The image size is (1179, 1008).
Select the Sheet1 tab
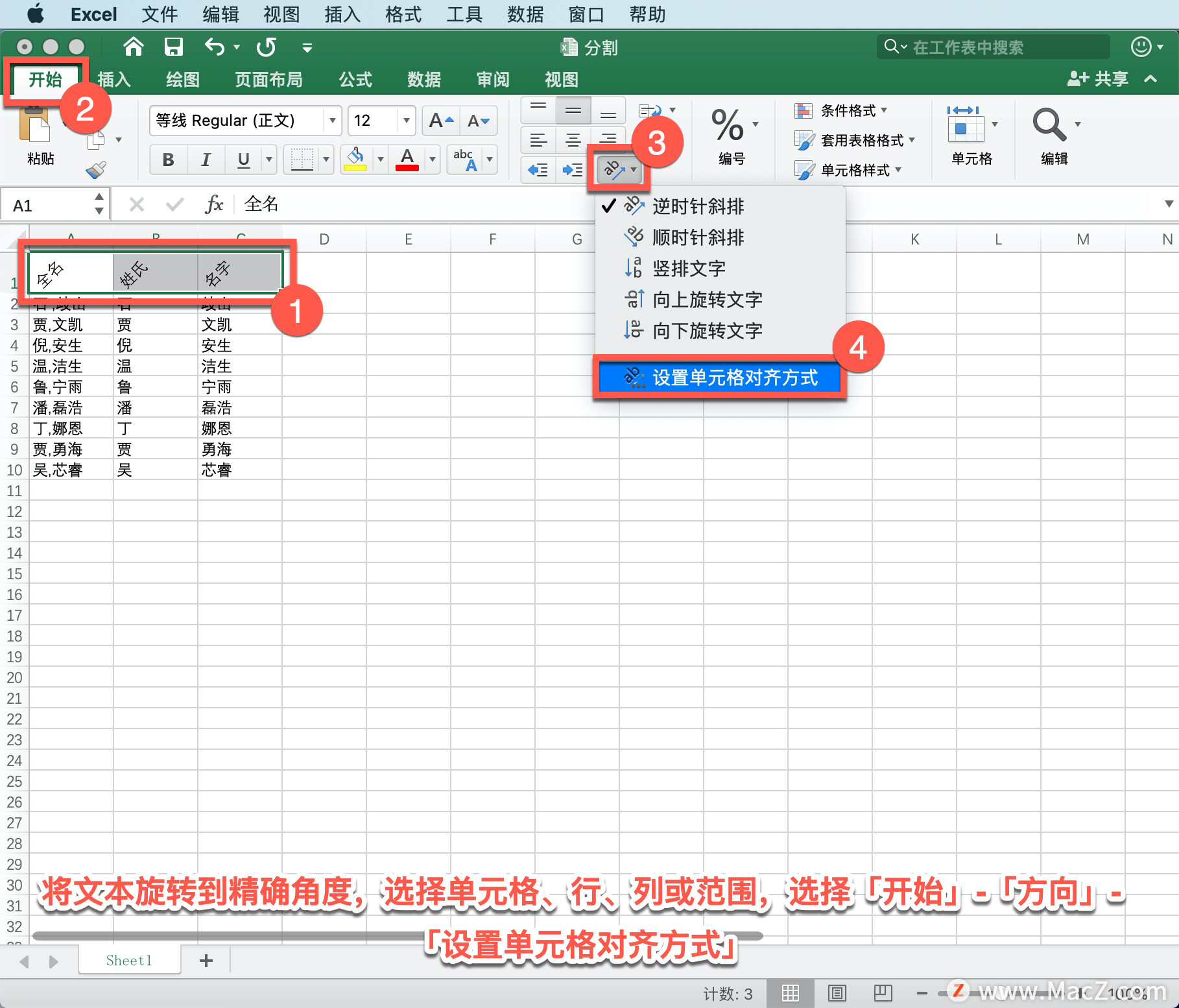129,961
